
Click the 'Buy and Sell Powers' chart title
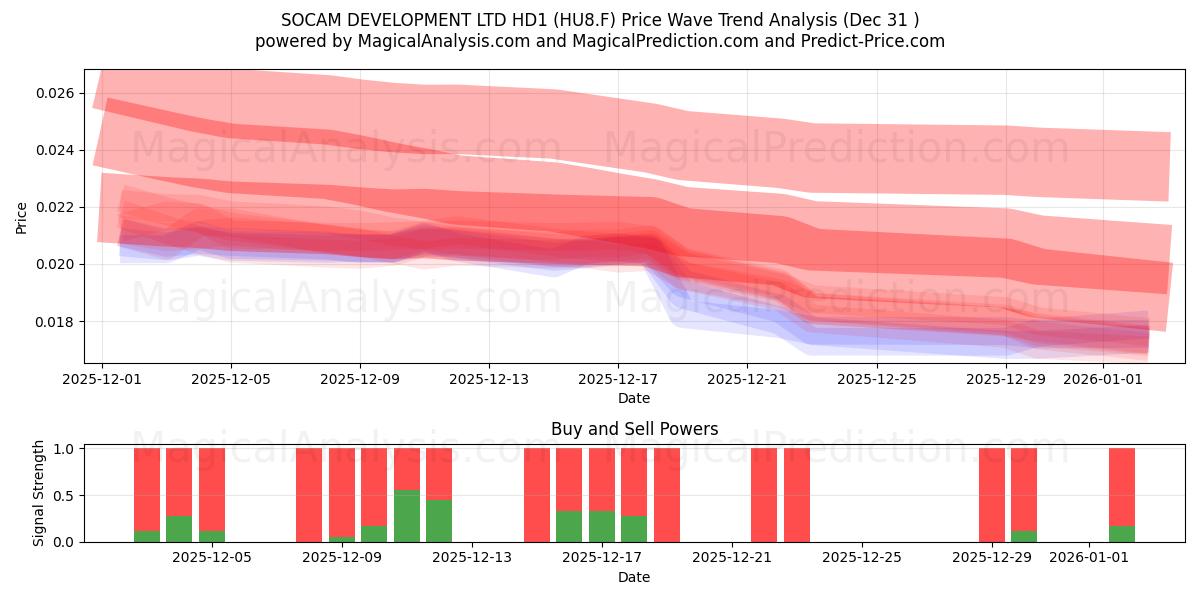[x=634, y=429]
